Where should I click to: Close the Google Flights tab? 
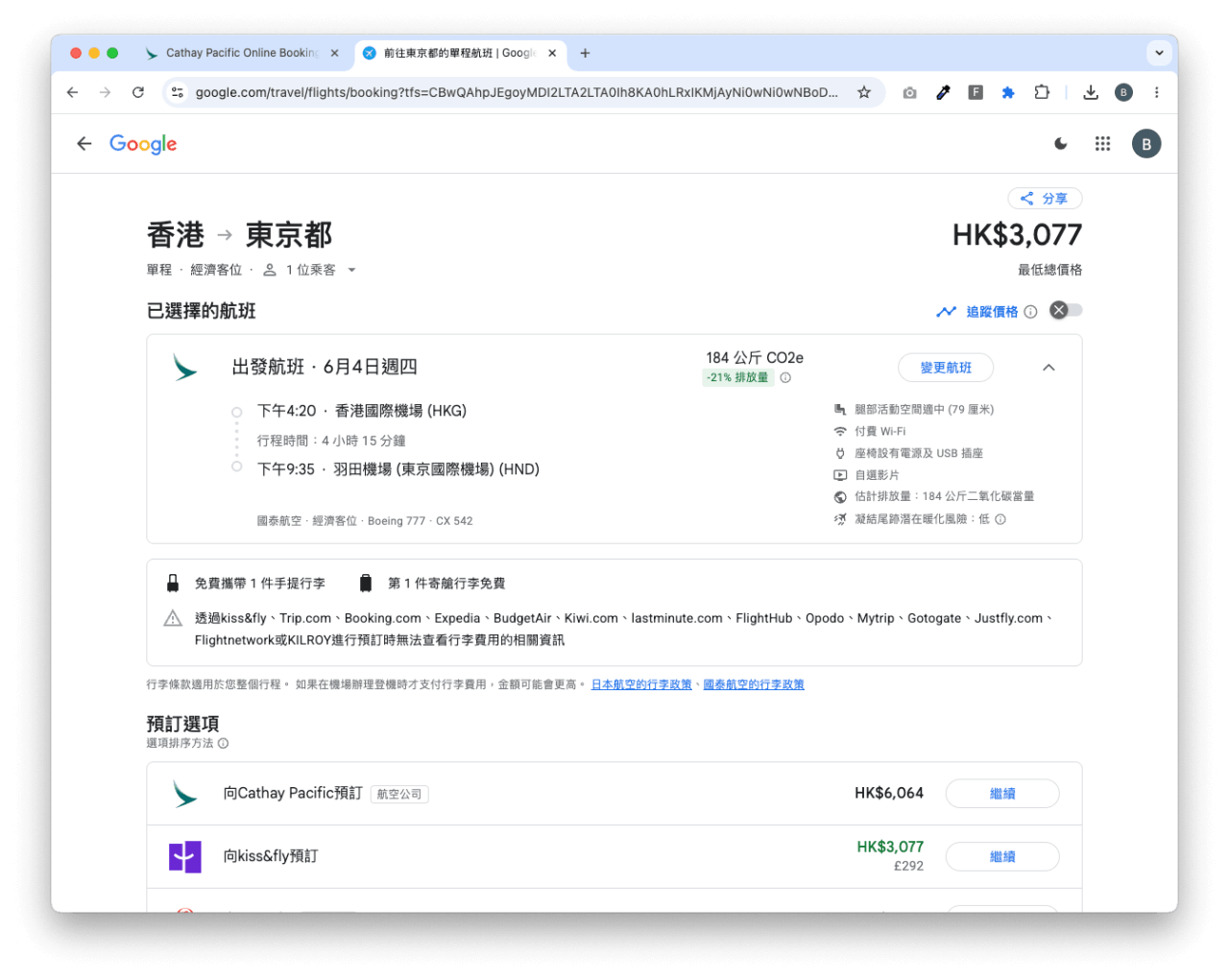[552, 54]
